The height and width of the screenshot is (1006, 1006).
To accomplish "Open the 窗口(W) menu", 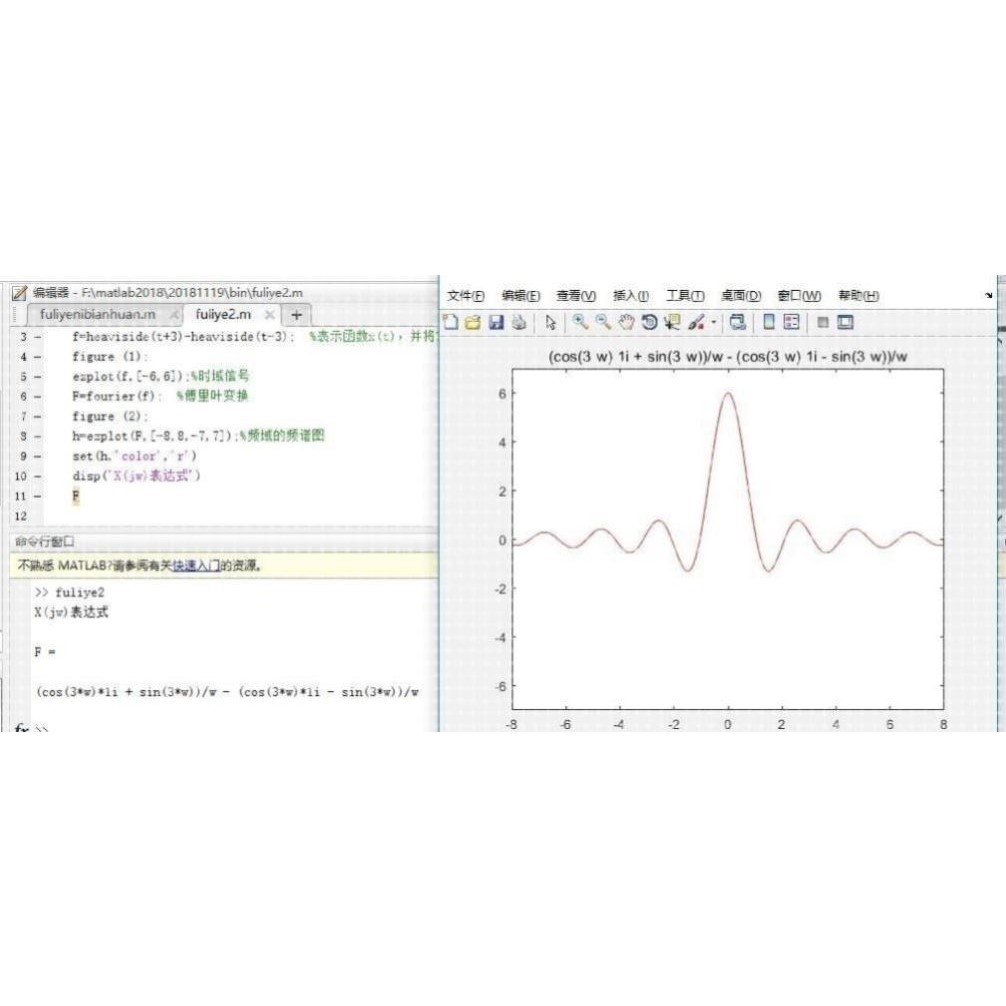I will click(x=799, y=296).
